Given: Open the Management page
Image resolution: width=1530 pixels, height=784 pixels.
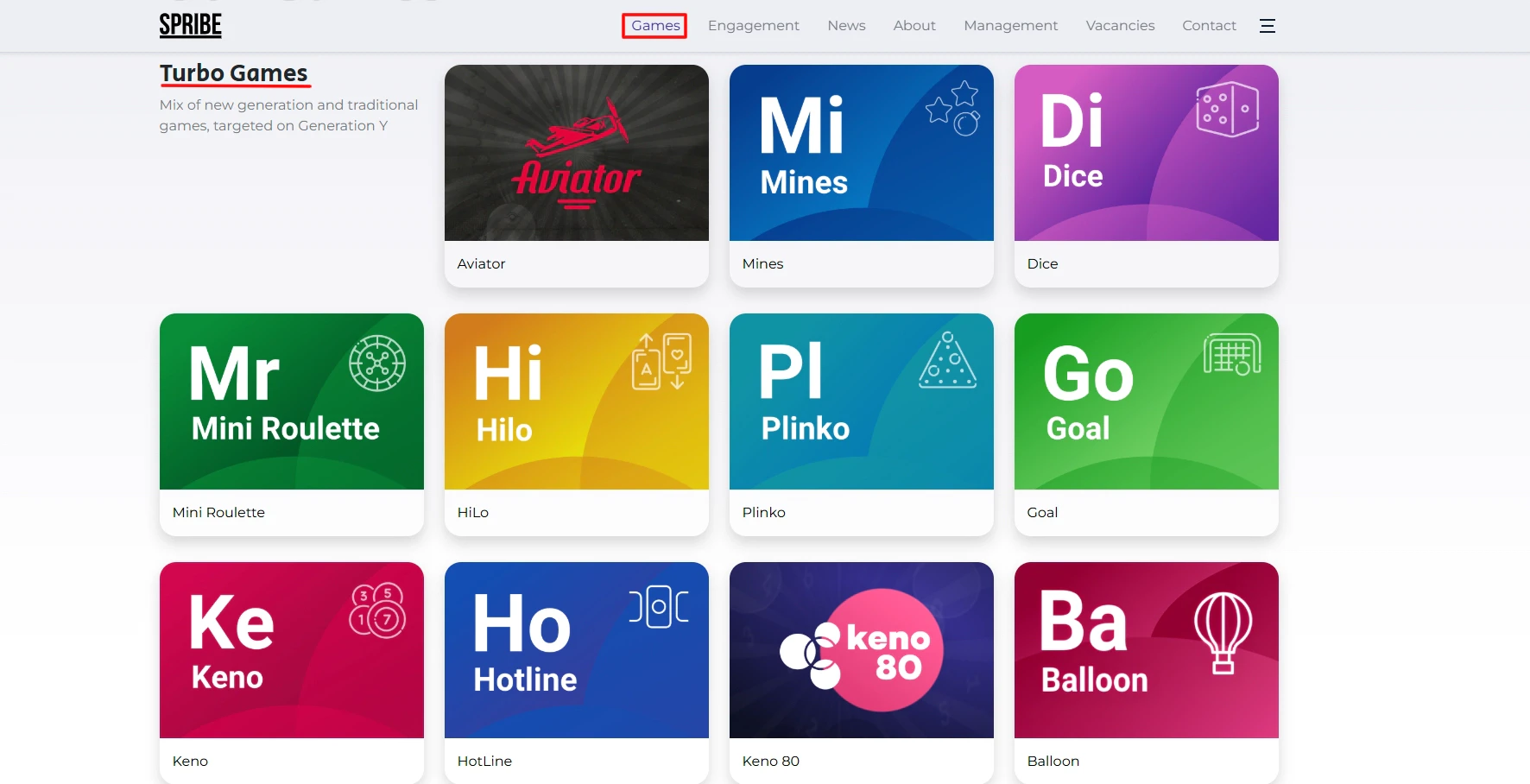Looking at the screenshot, I should (1010, 26).
